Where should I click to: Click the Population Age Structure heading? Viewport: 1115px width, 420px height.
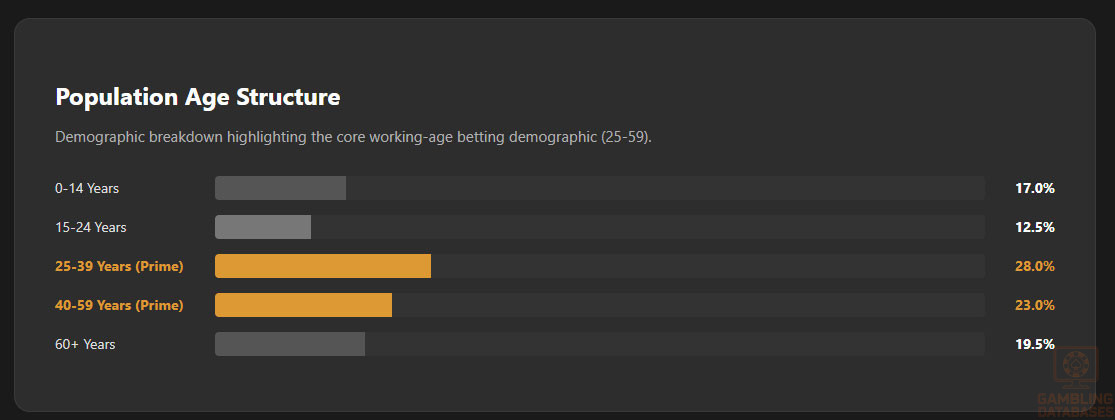point(198,97)
